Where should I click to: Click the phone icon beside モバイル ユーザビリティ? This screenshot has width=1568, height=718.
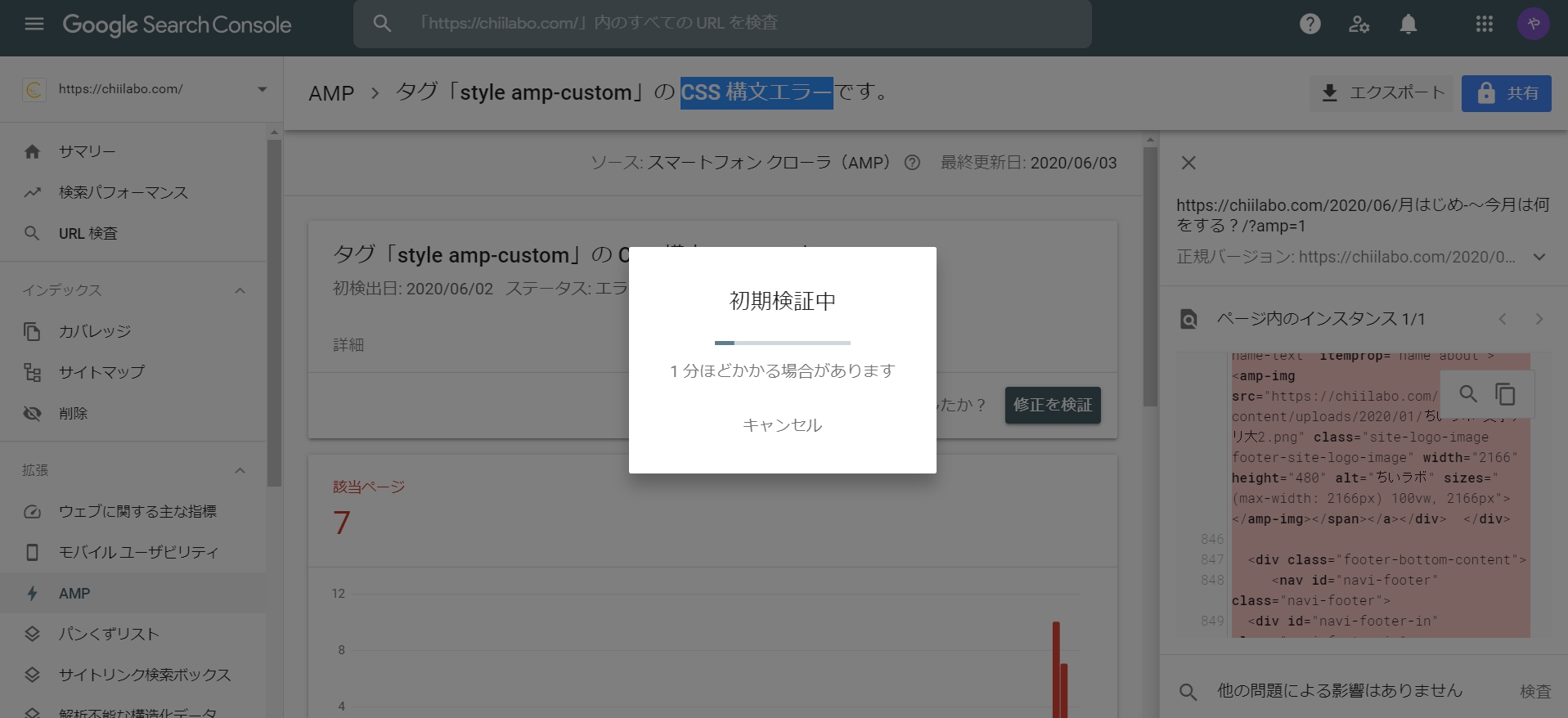coord(32,552)
